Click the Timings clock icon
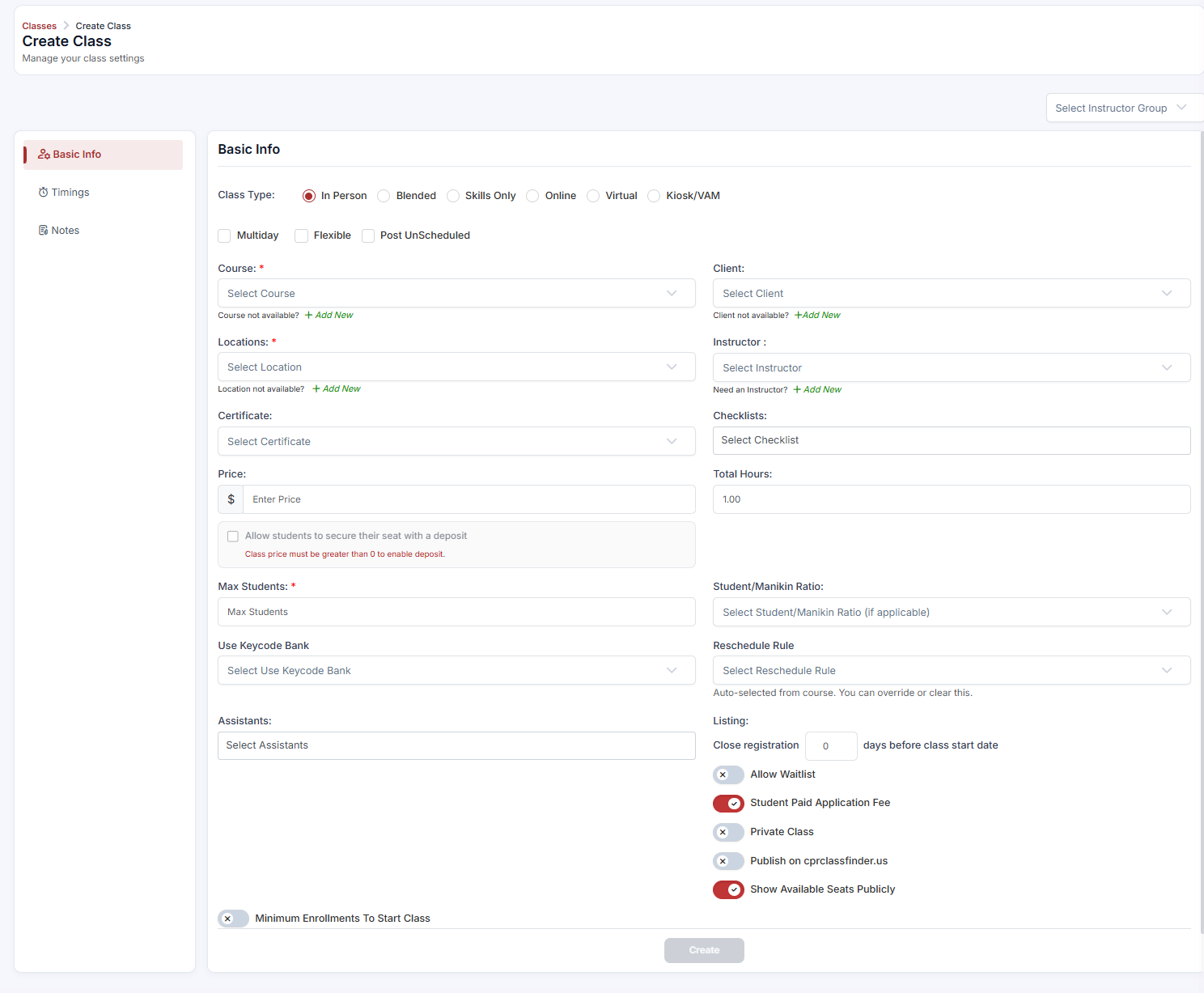The image size is (1204, 993). (44, 193)
